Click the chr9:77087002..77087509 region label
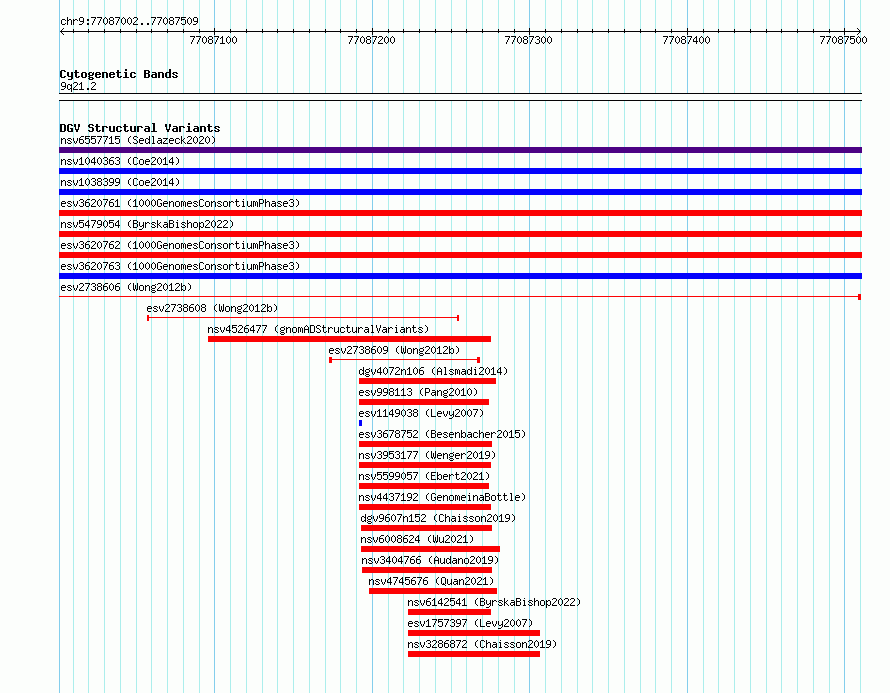 (x=129, y=21)
